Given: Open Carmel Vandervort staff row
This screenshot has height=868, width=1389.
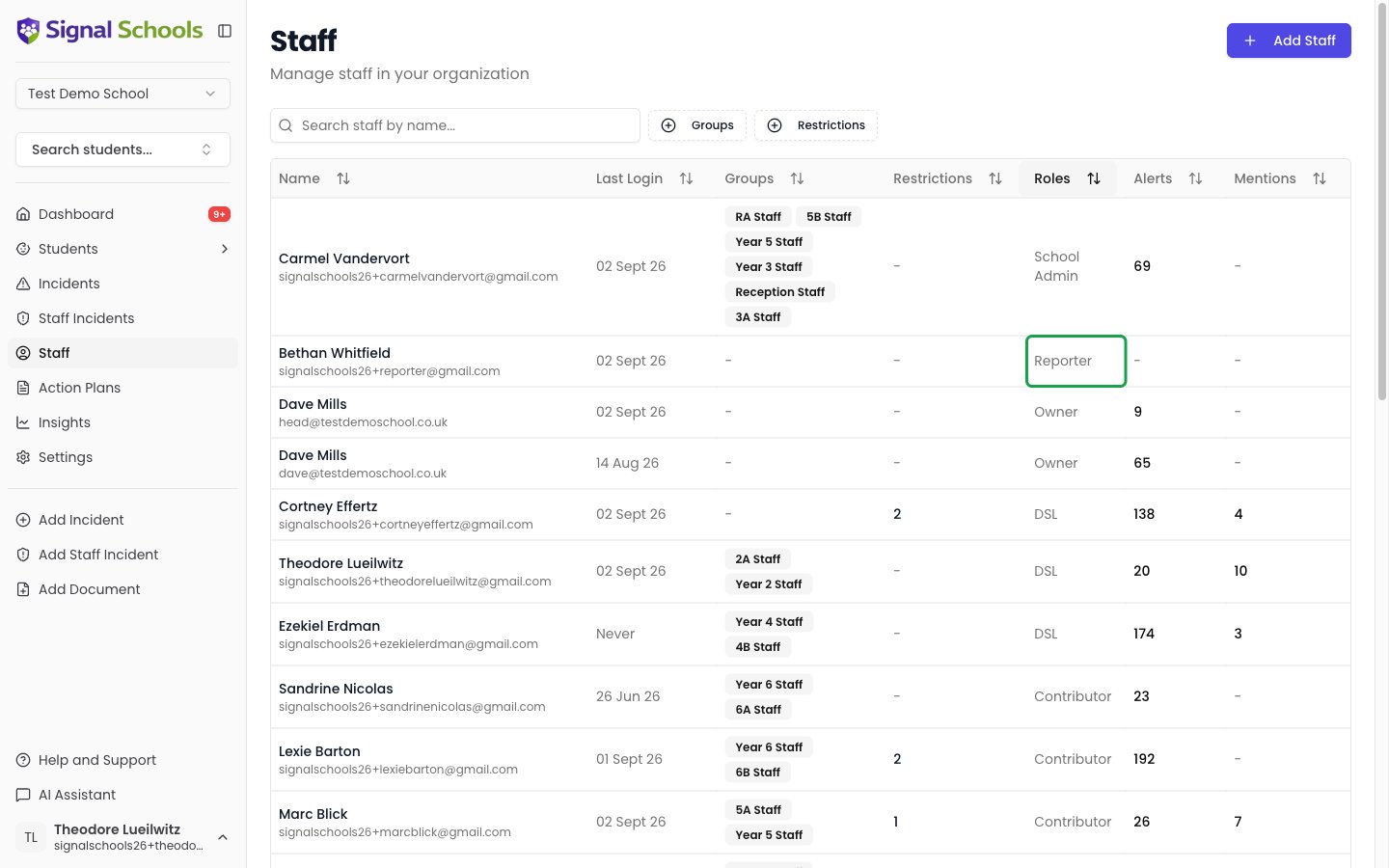Looking at the screenshot, I should pyautogui.click(x=810, y=267).
